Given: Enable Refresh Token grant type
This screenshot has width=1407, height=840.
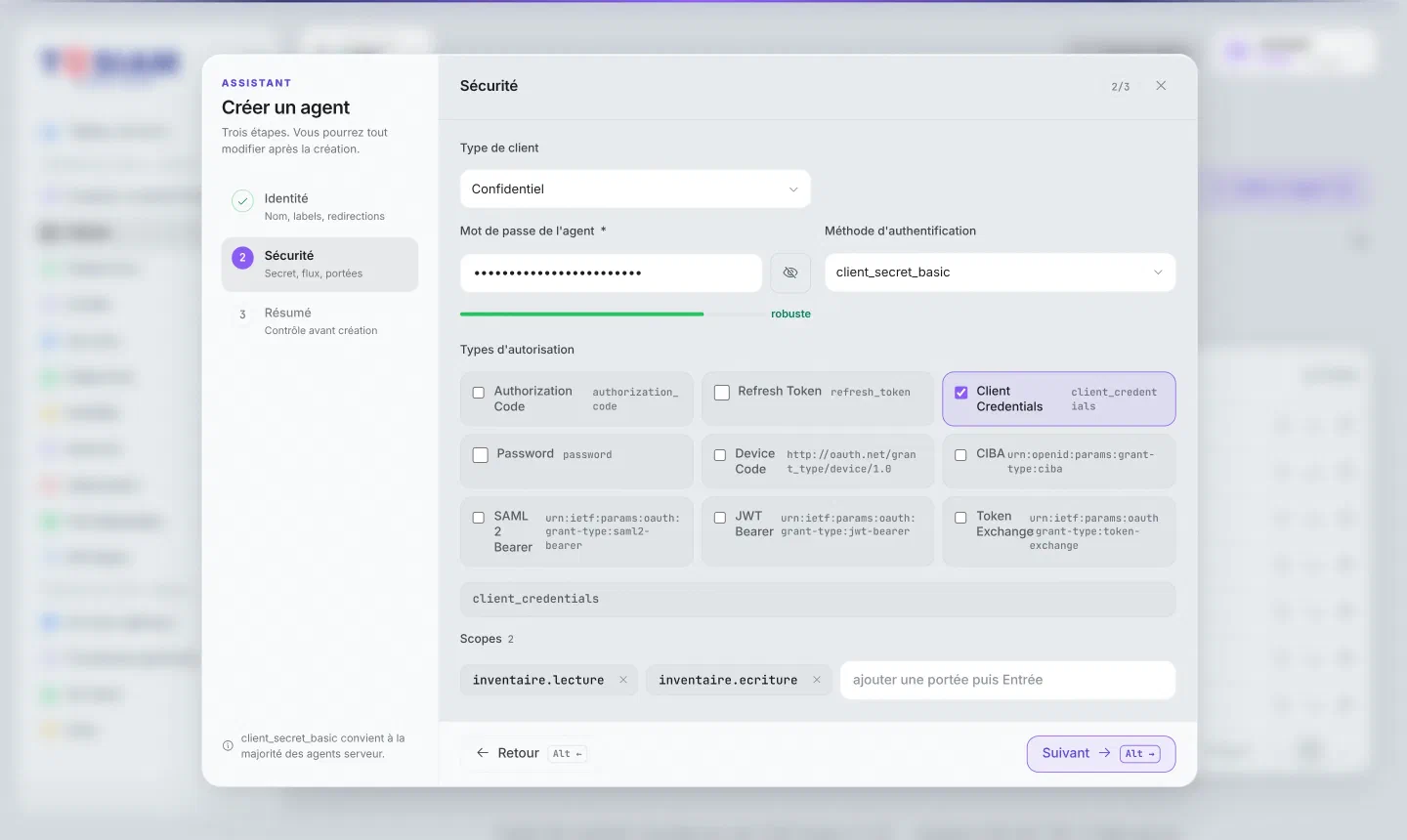Looking at the screenshot, I should coord(722,393).
